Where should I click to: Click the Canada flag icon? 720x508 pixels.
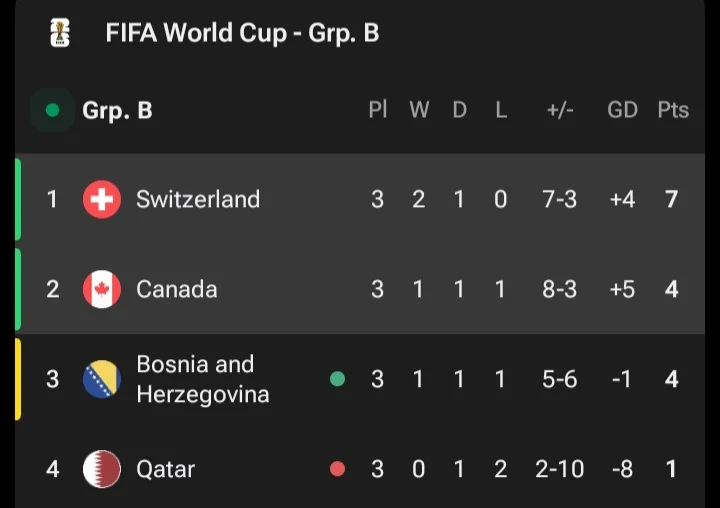coord(102,289)
